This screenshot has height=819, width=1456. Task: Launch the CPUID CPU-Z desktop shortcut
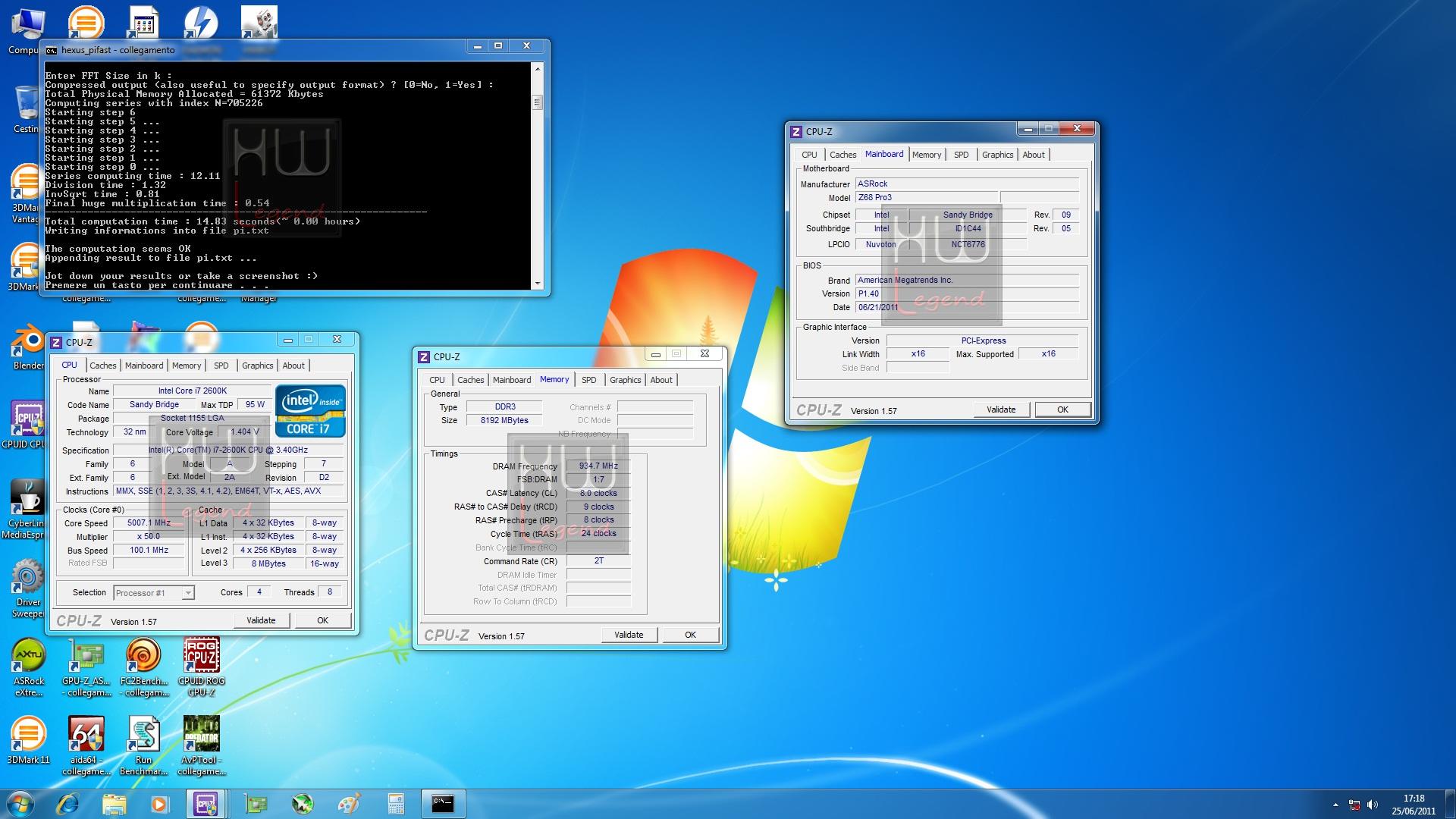click(26, 425)
